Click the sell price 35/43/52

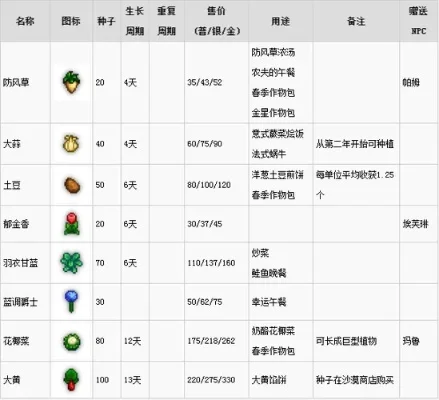tap(204, 82)
